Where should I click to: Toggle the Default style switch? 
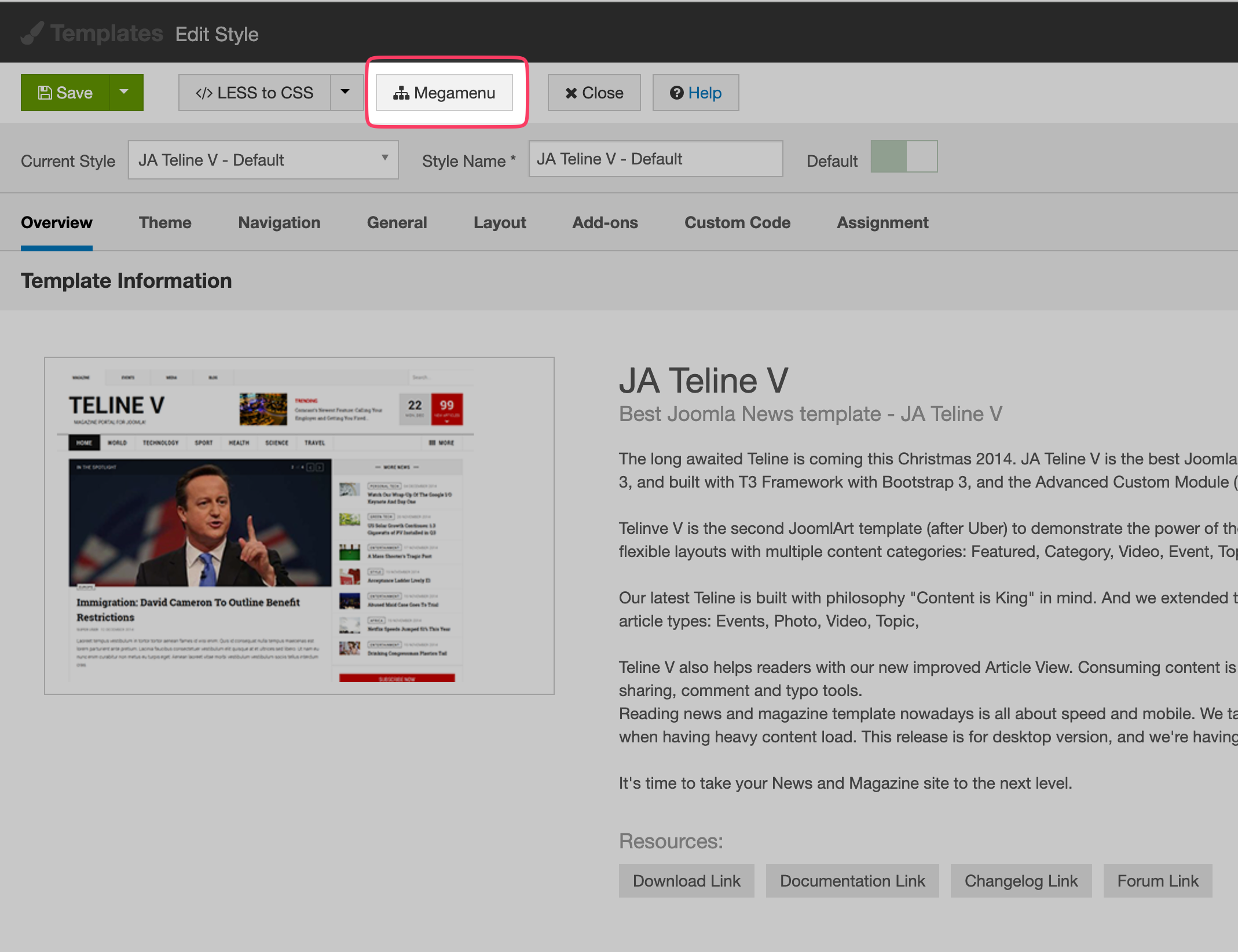click(903, 157)
